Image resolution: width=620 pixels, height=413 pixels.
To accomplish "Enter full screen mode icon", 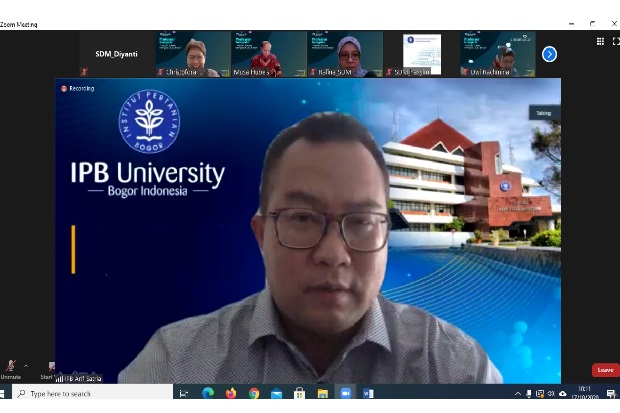I will (616, 41).
